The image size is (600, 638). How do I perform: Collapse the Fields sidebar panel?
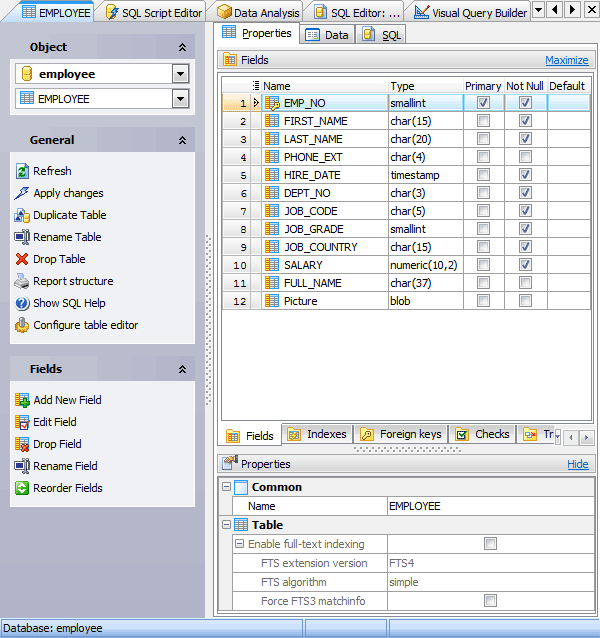[183, 369]
